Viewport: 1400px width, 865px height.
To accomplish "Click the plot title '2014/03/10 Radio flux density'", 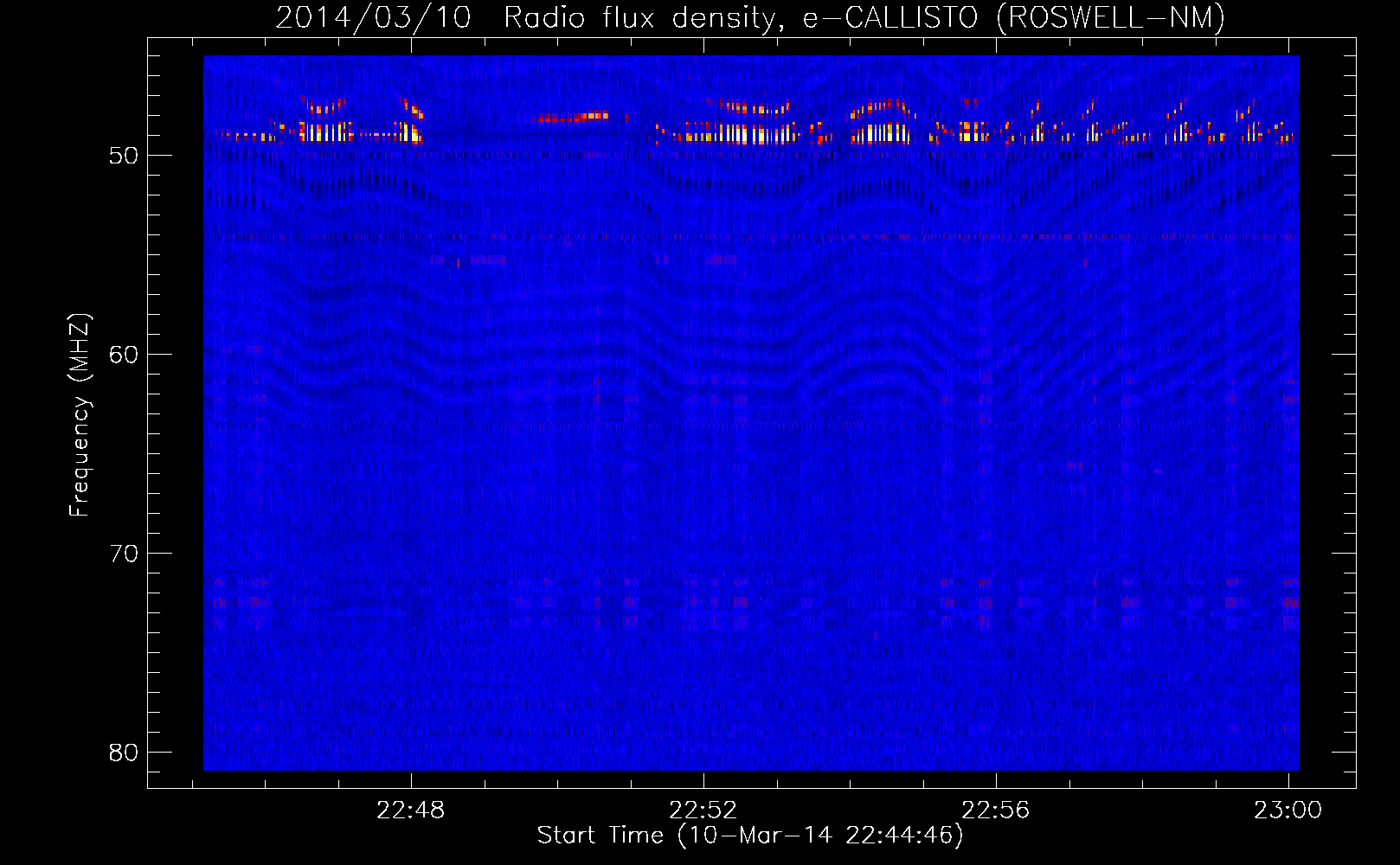I will tap(750, 17).
